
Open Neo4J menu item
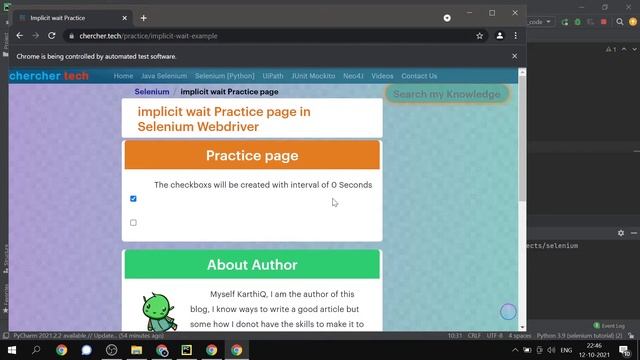[x=353, y=76]
